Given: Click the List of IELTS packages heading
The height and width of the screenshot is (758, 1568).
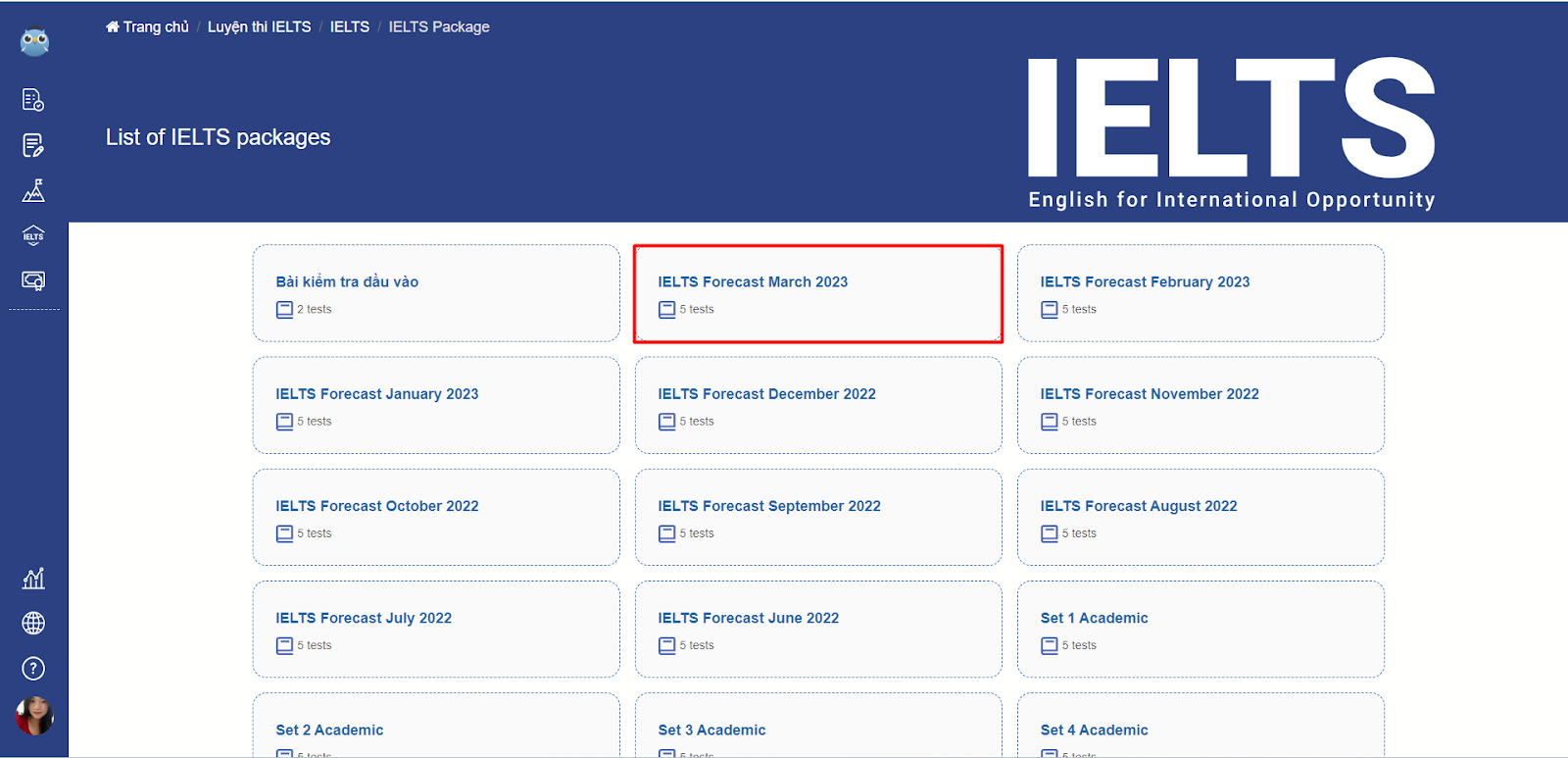Looking at the screenshot, I should click(x=218, y=137).
